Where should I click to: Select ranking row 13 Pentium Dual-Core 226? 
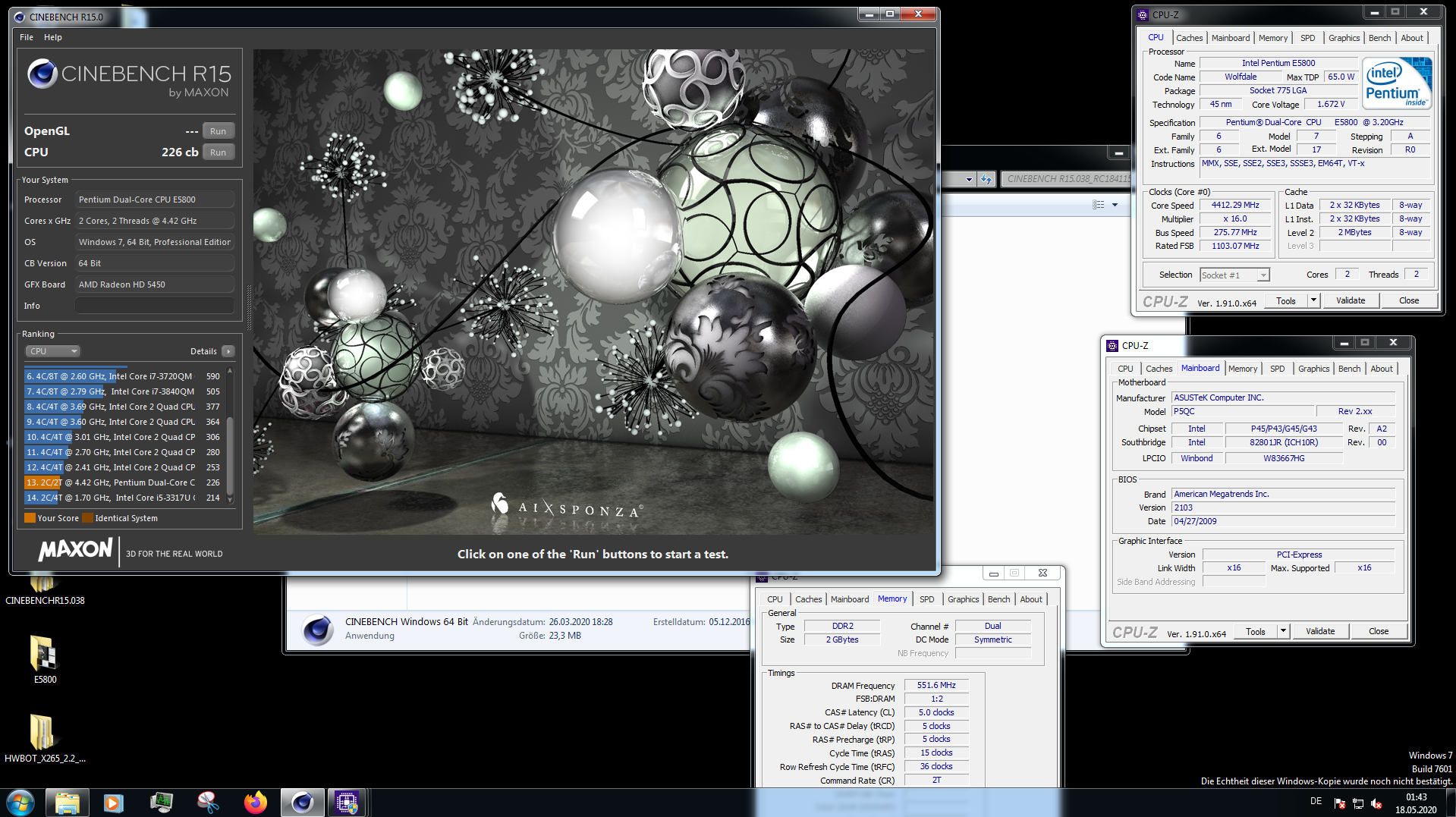pos(122,482)
